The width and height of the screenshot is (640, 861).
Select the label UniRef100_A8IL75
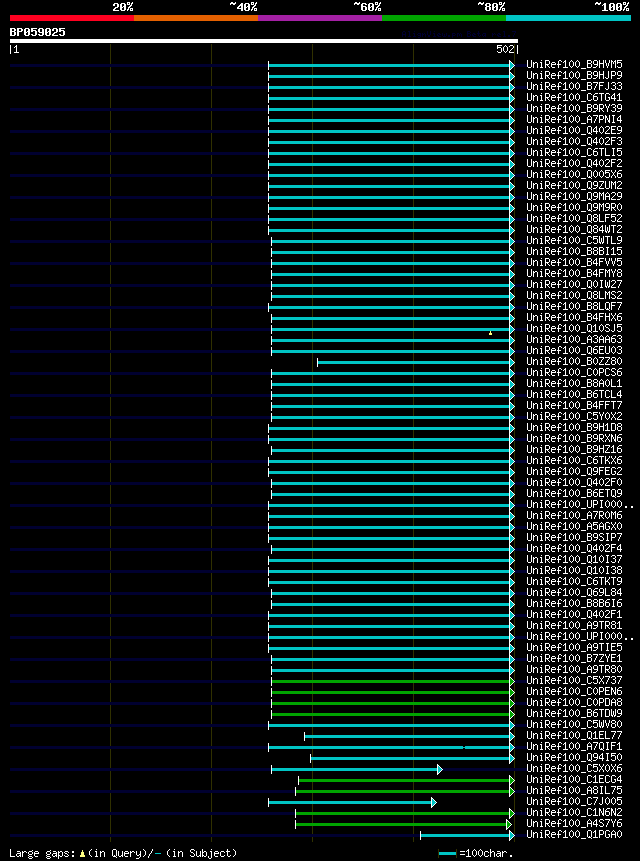[x=574, y=791]
